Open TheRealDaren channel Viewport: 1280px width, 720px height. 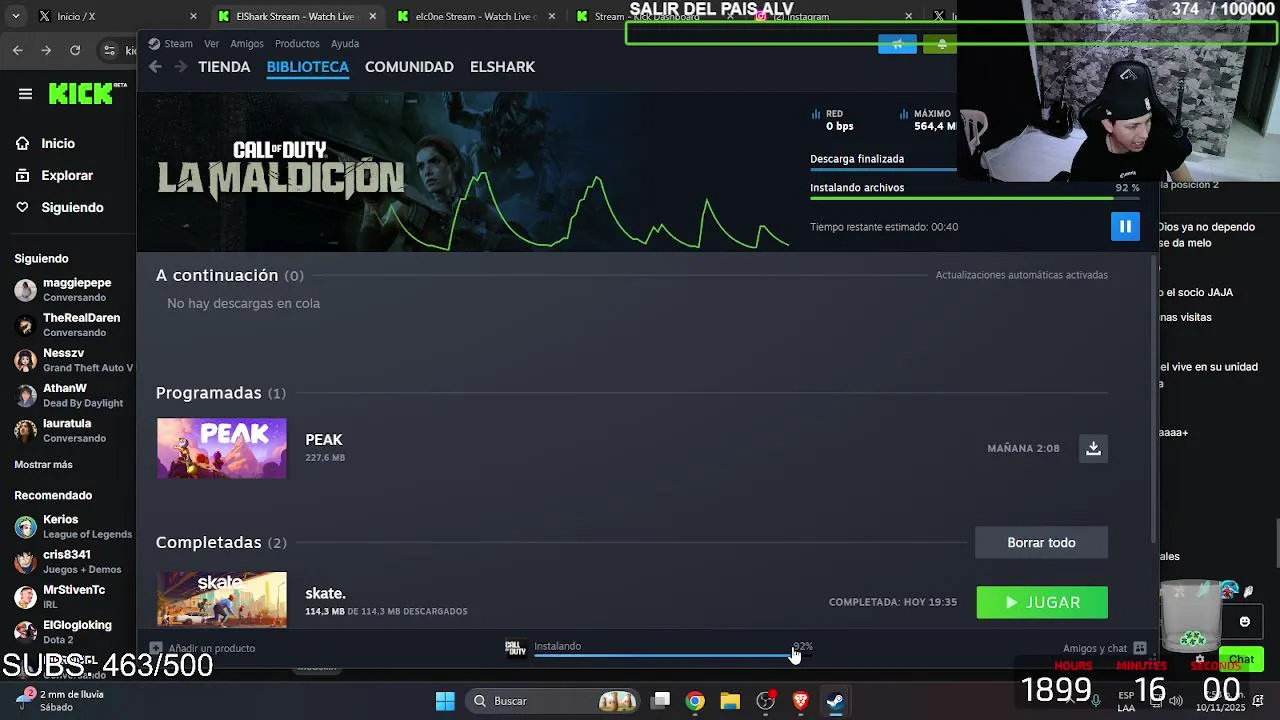68,325
